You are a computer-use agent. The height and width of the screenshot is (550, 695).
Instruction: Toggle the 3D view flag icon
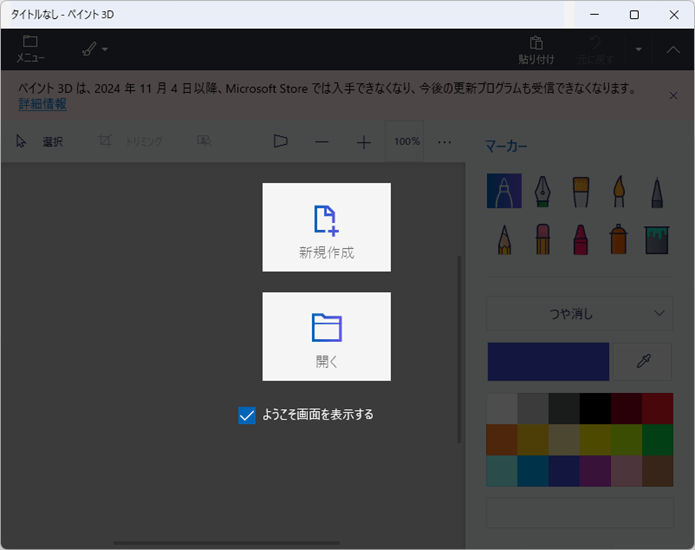pos(281,141)
